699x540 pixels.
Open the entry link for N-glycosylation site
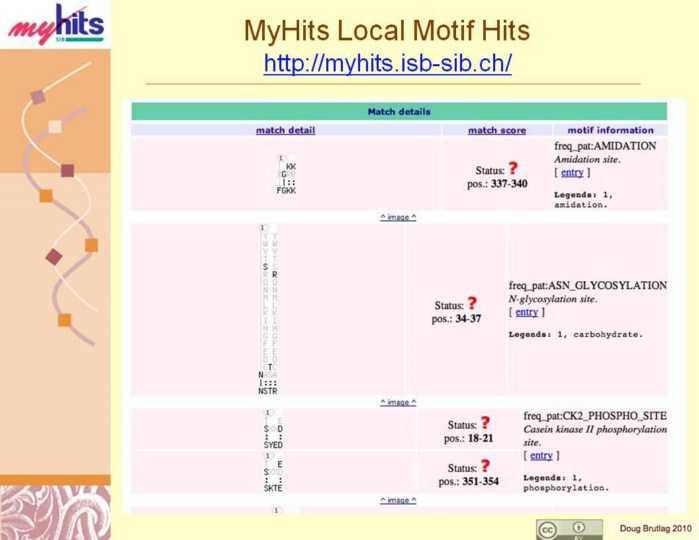coord(526,313)
